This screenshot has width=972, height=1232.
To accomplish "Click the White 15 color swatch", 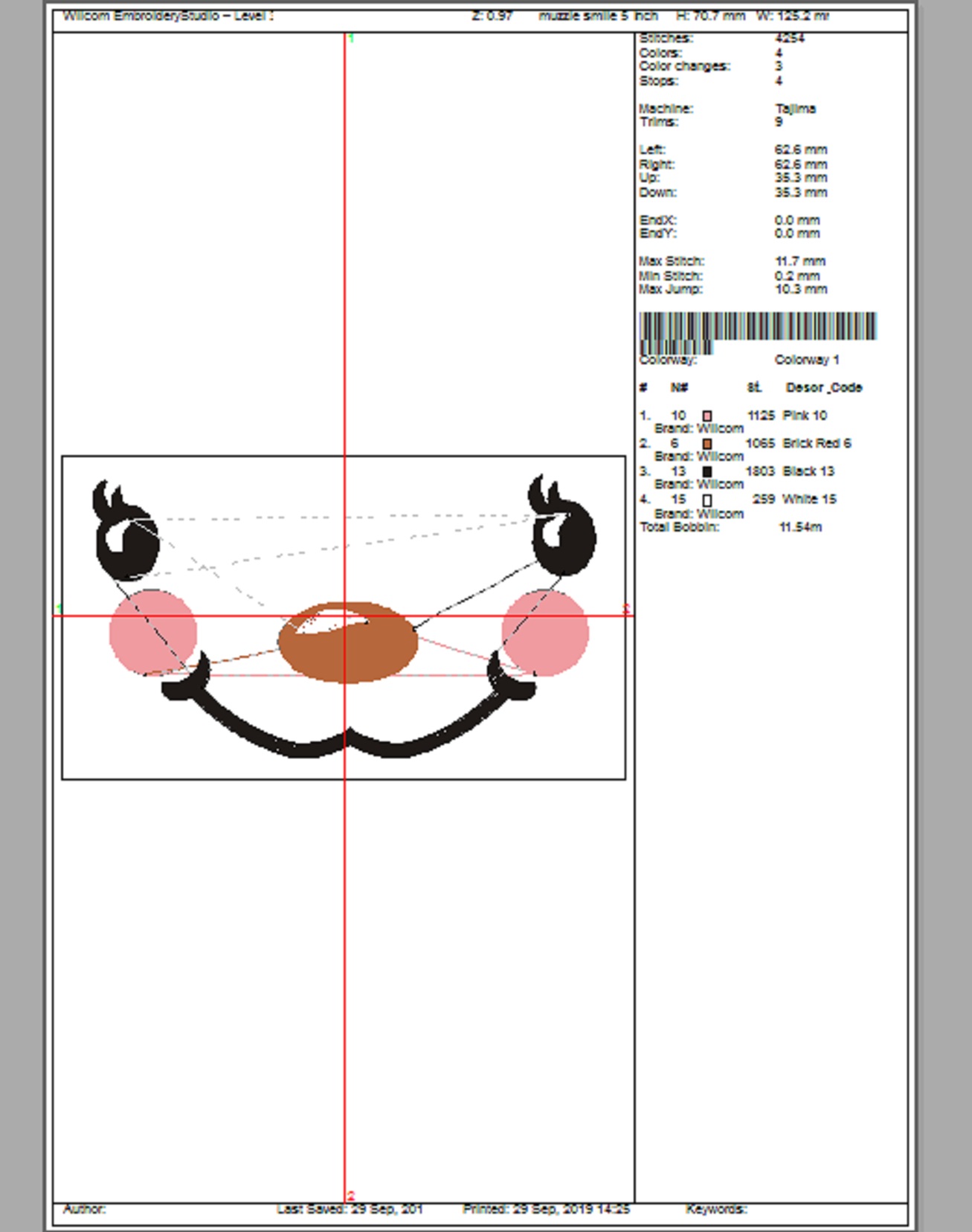I will [x=707, y=500].
